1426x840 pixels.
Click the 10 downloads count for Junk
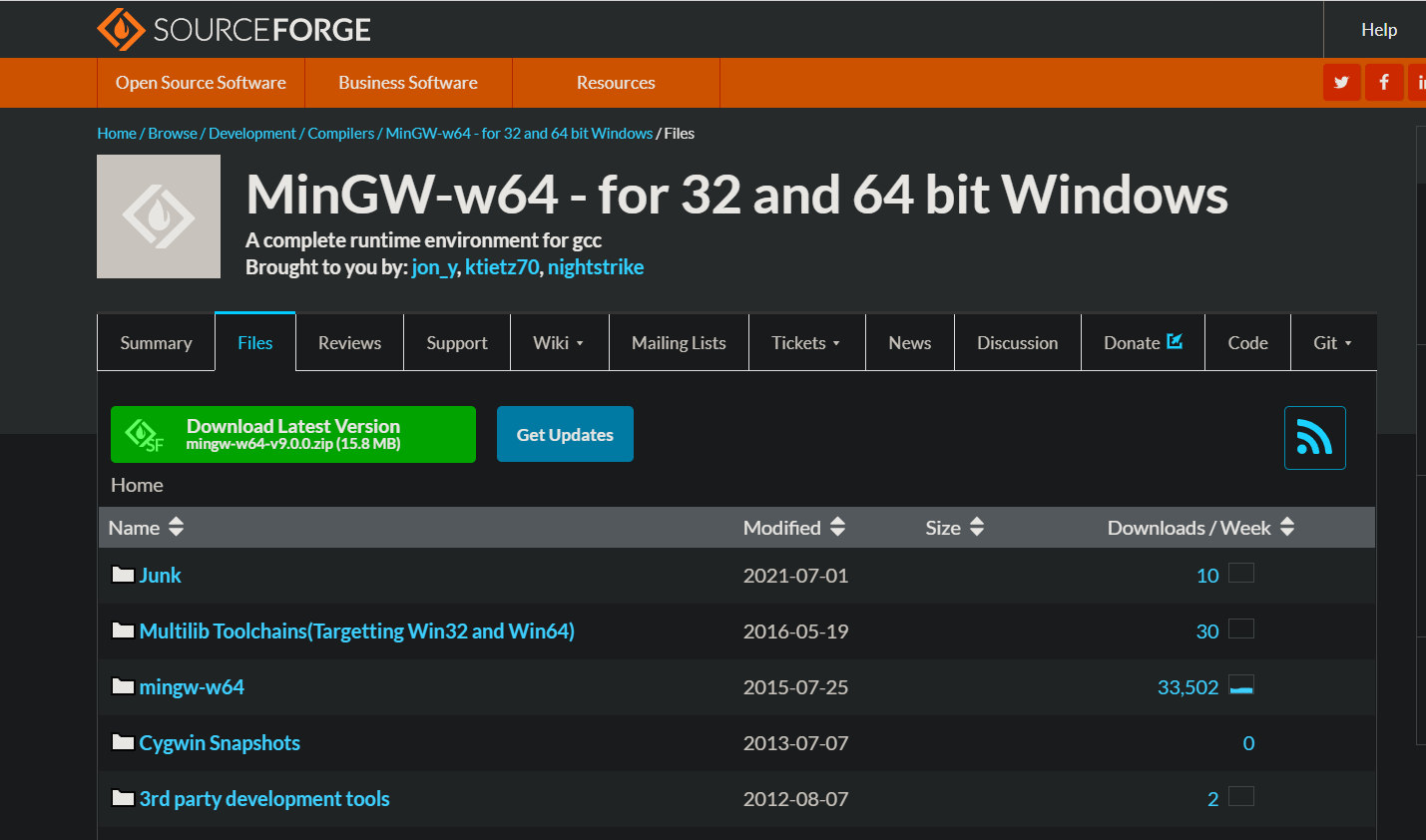[1207, 576]
